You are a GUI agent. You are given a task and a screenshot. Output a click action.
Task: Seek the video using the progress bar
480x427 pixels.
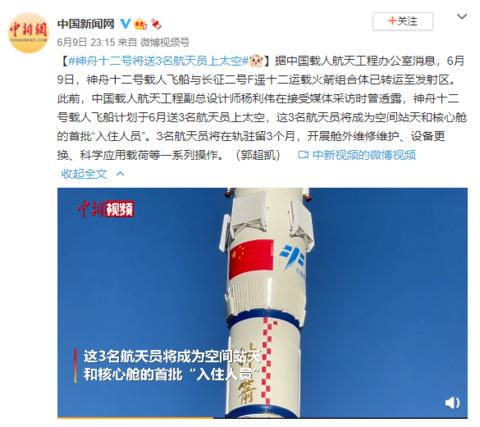pyautogui.click(x=262, y=417)
